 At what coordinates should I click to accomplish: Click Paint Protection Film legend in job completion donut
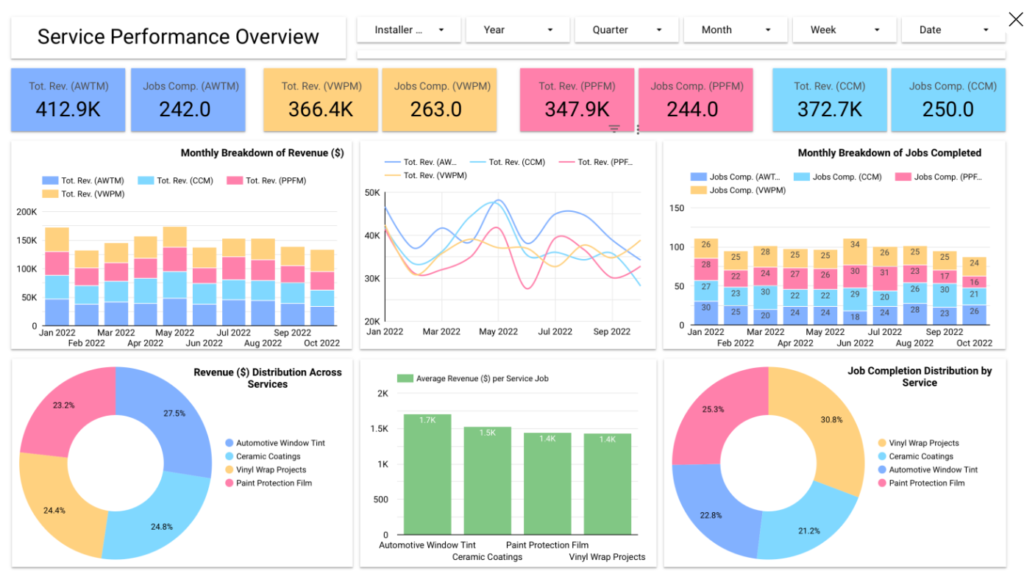(921, 483)
